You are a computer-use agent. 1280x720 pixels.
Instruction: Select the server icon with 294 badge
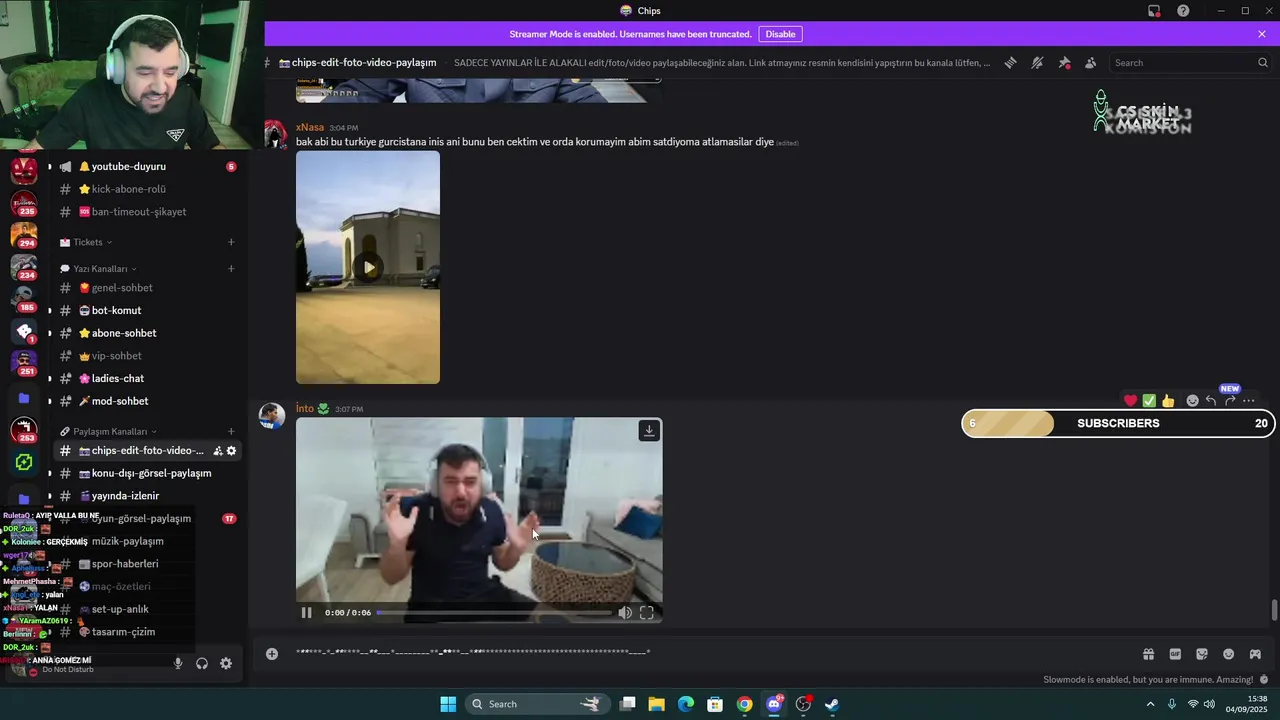pyautogui.click(x=24, y=235)
